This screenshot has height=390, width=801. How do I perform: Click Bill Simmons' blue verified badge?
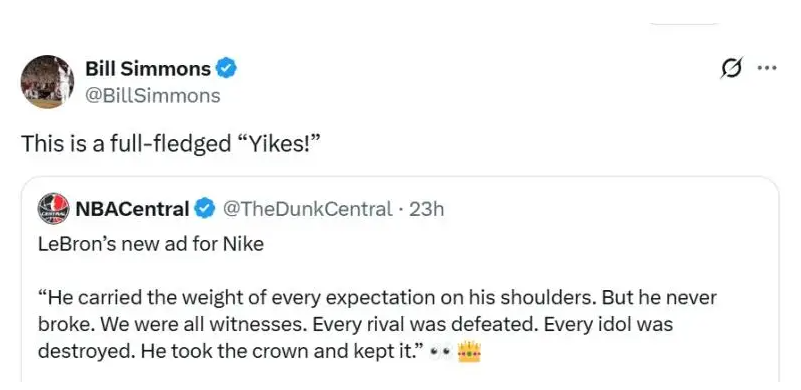click(x=226, y=68)
